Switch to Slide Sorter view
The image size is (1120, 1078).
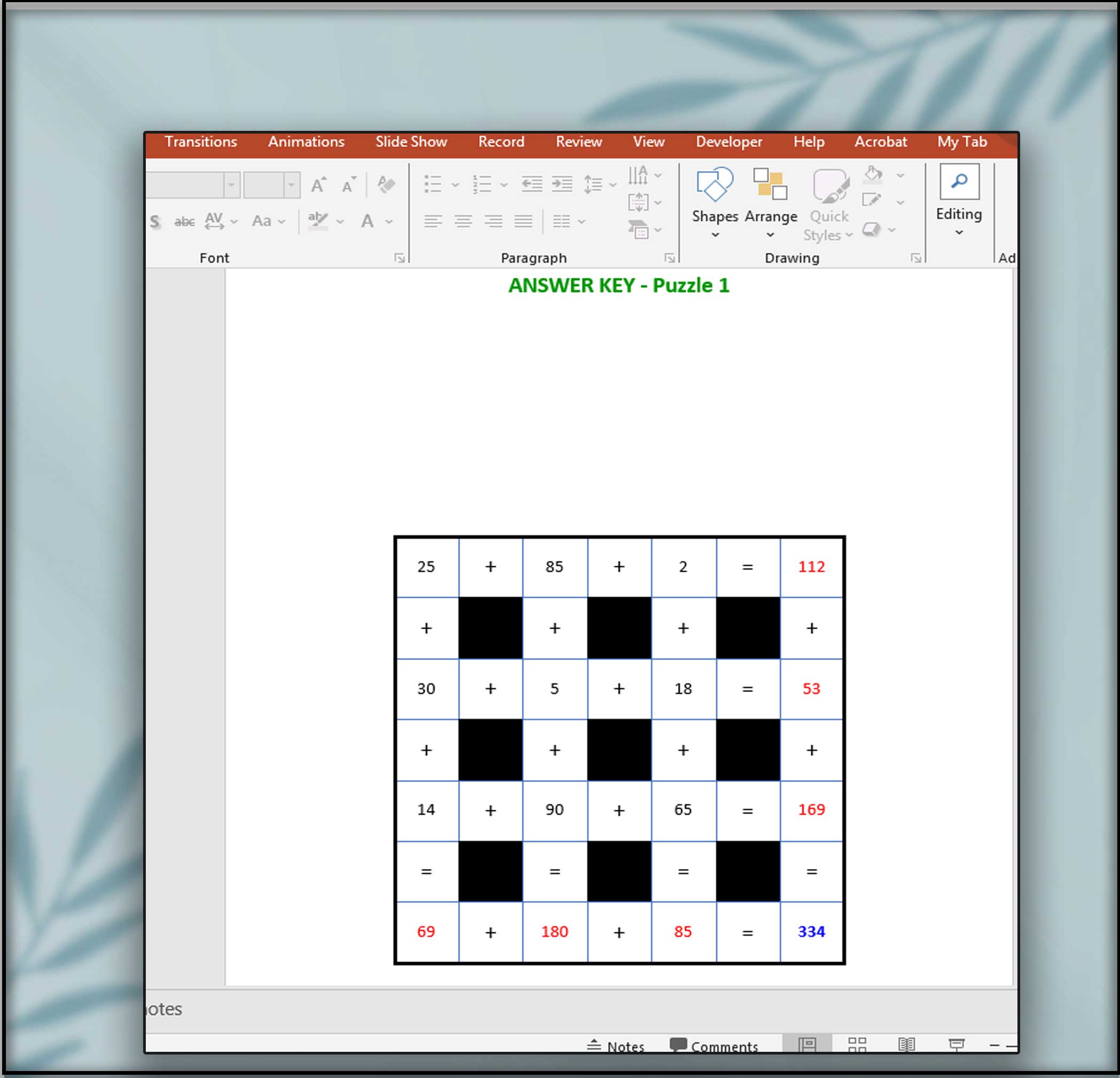[857, 1045]
